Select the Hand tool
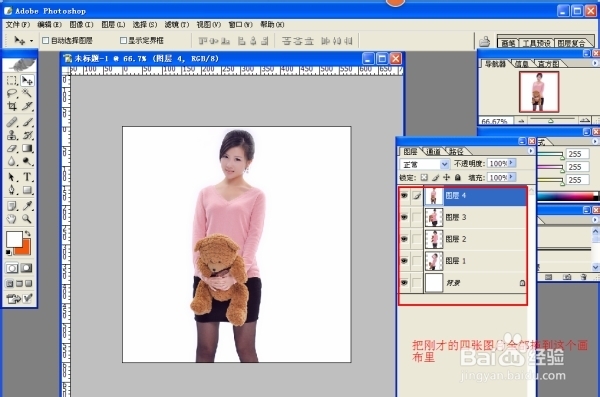Screen dimensions: 600x397 12,219
